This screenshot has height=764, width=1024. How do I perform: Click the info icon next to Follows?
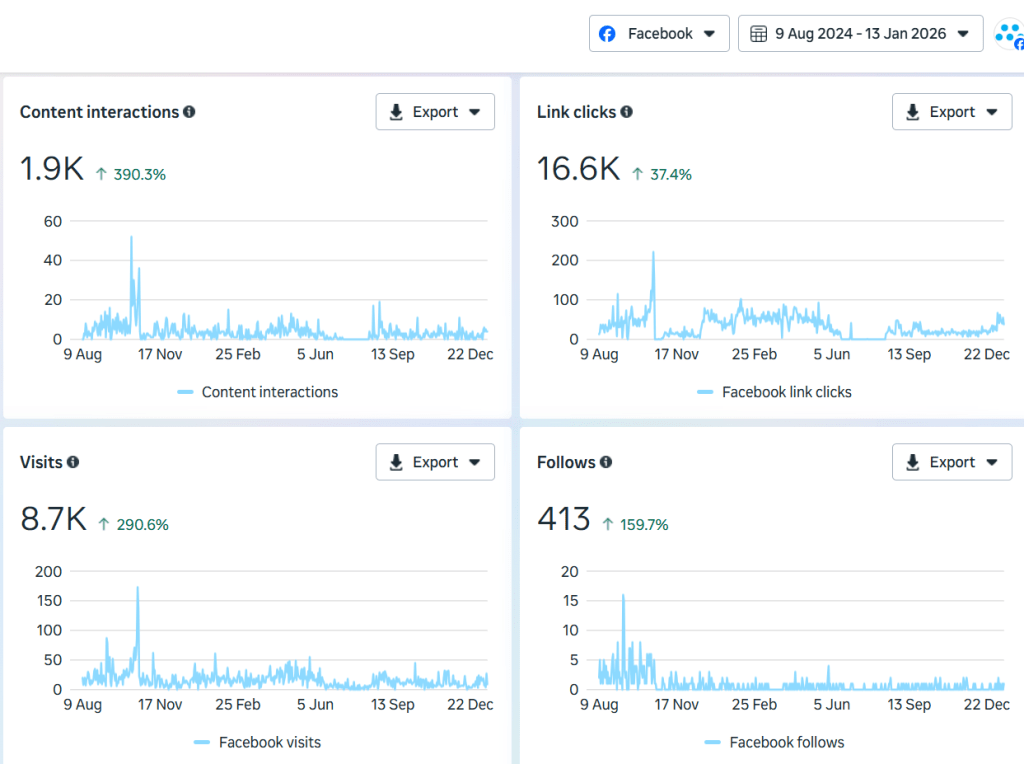pos(606,462)
